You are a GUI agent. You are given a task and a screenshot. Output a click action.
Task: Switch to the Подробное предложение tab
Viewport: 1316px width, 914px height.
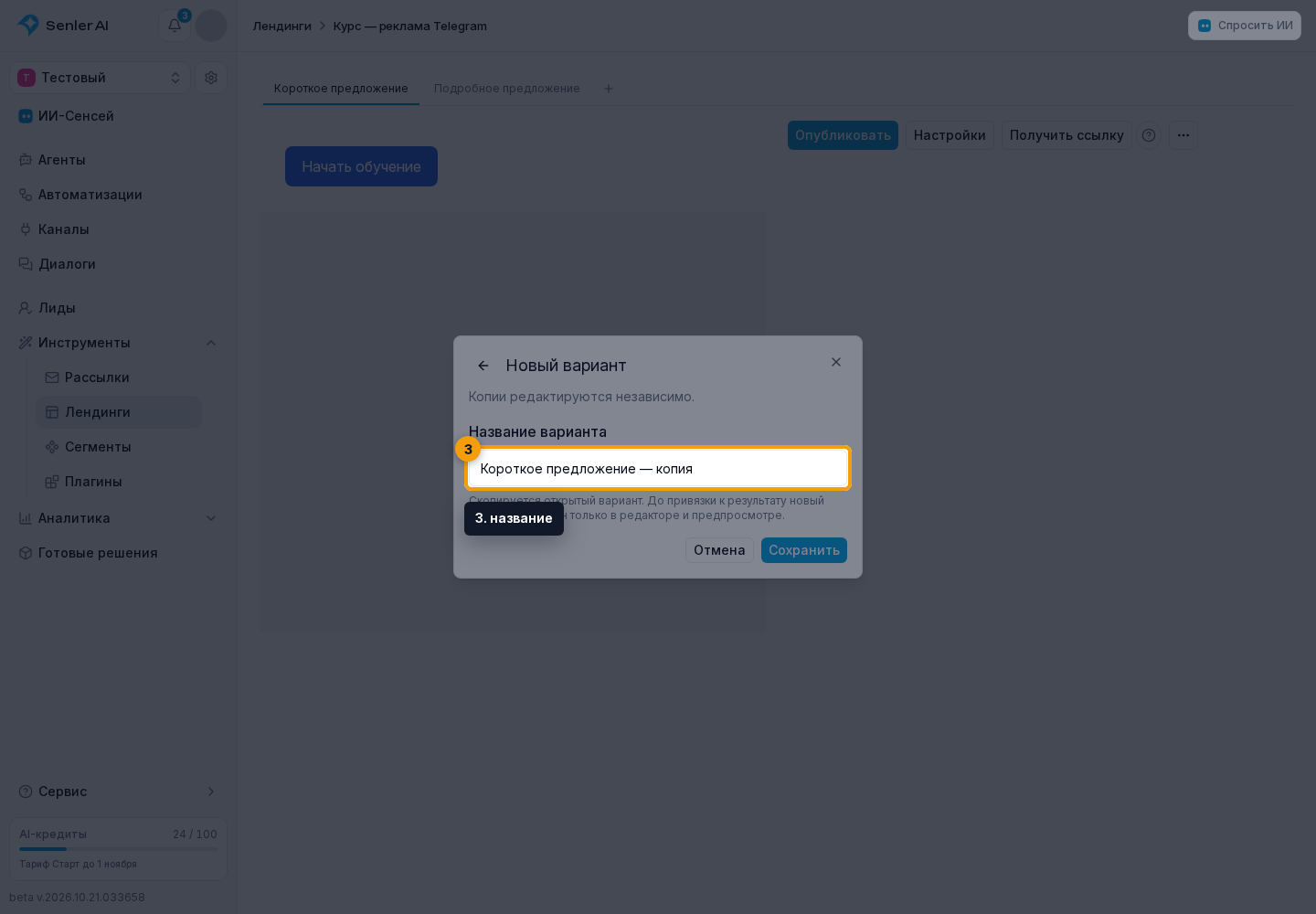(x=507, y=89)
